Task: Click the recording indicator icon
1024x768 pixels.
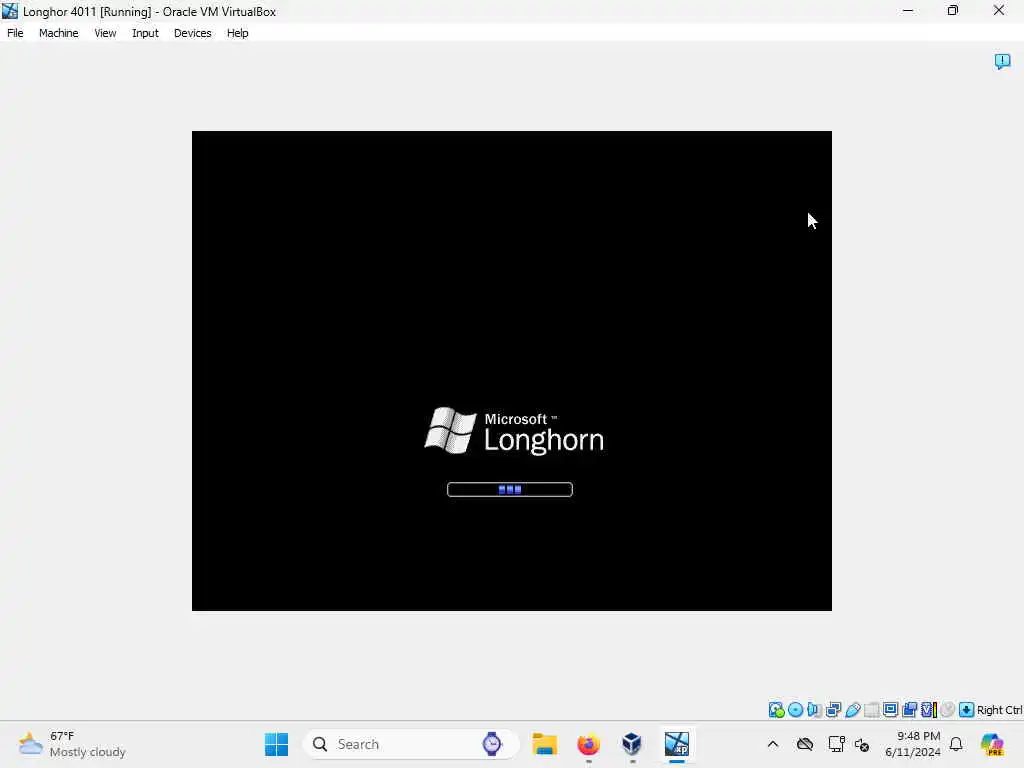Action: click(x=909, y=710)
